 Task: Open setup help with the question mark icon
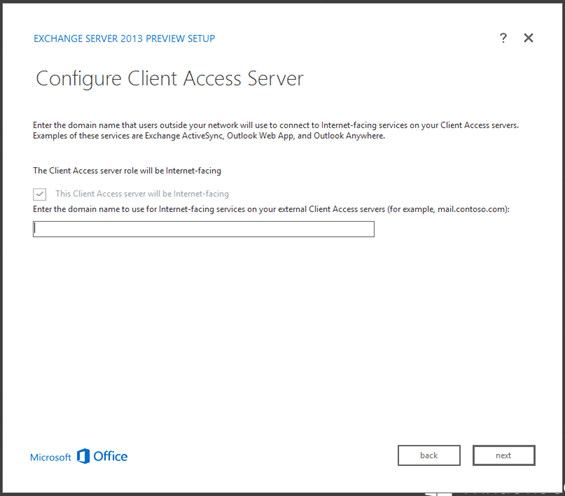tap(503, 38)
